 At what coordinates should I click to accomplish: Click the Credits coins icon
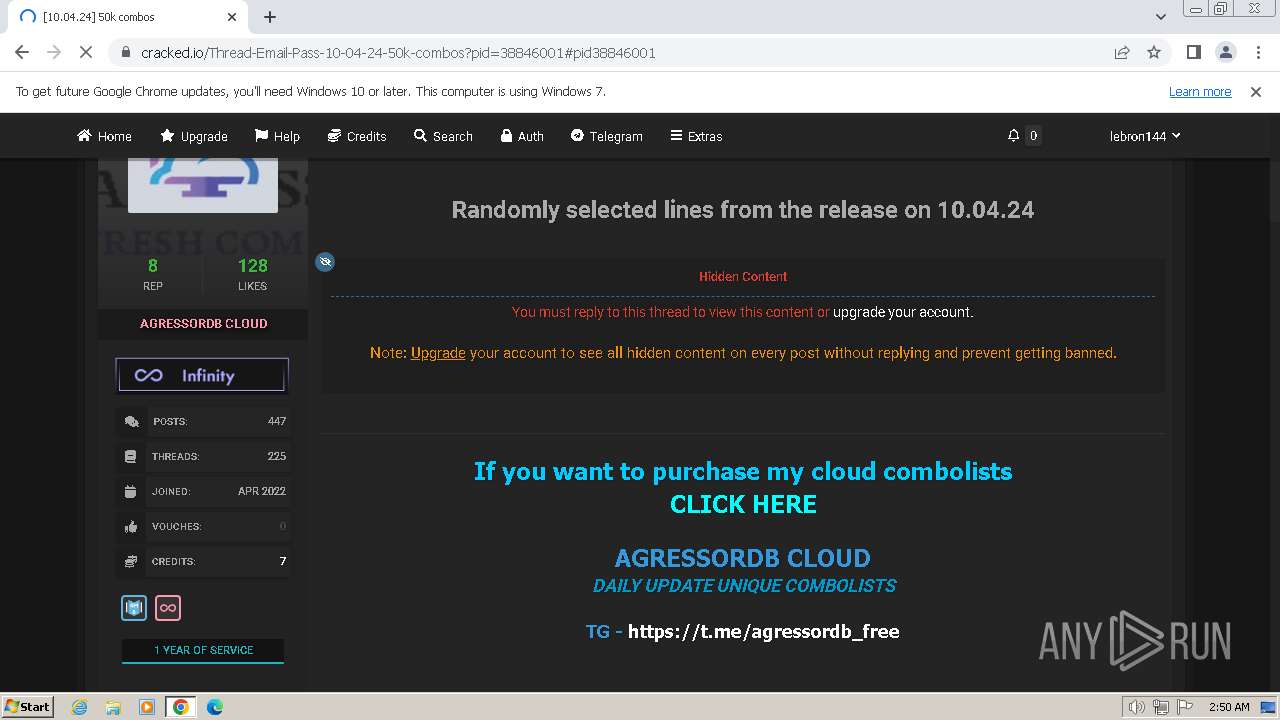[x=130, y=562]
